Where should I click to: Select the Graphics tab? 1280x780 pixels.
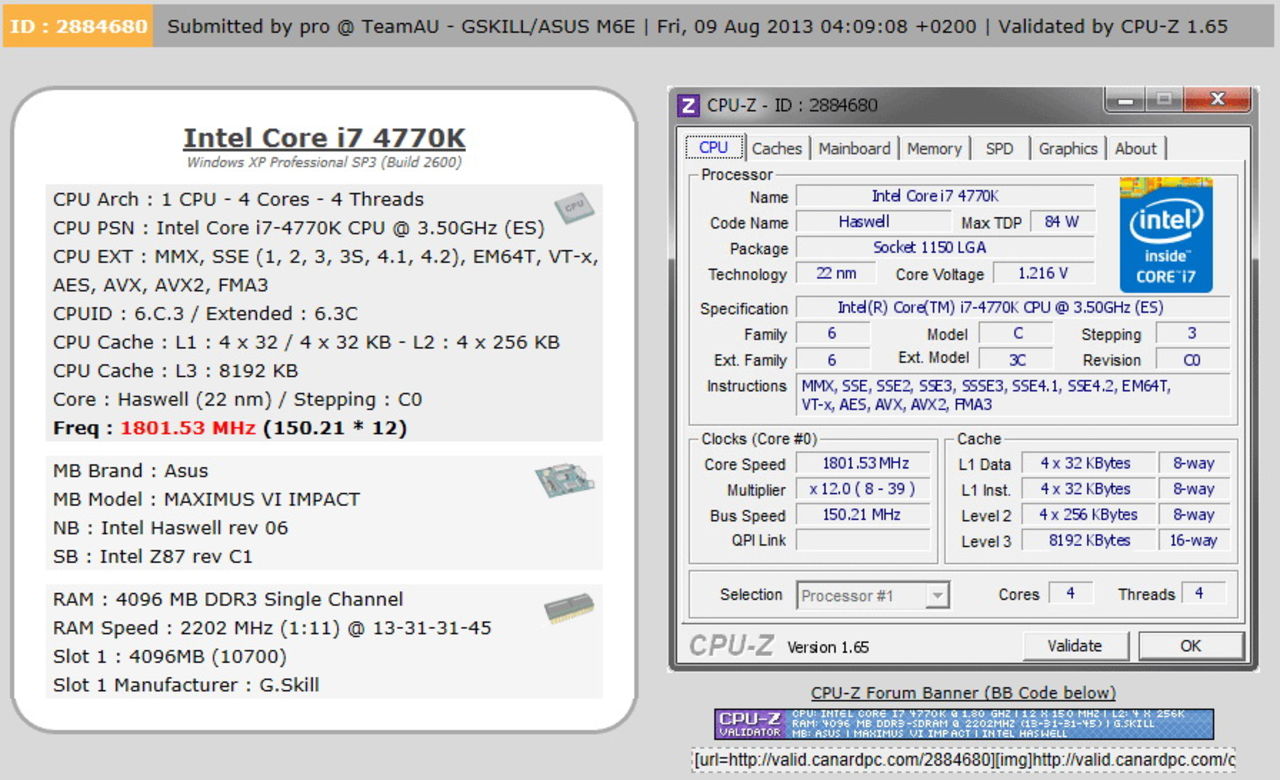click(x=1067, y=147)
